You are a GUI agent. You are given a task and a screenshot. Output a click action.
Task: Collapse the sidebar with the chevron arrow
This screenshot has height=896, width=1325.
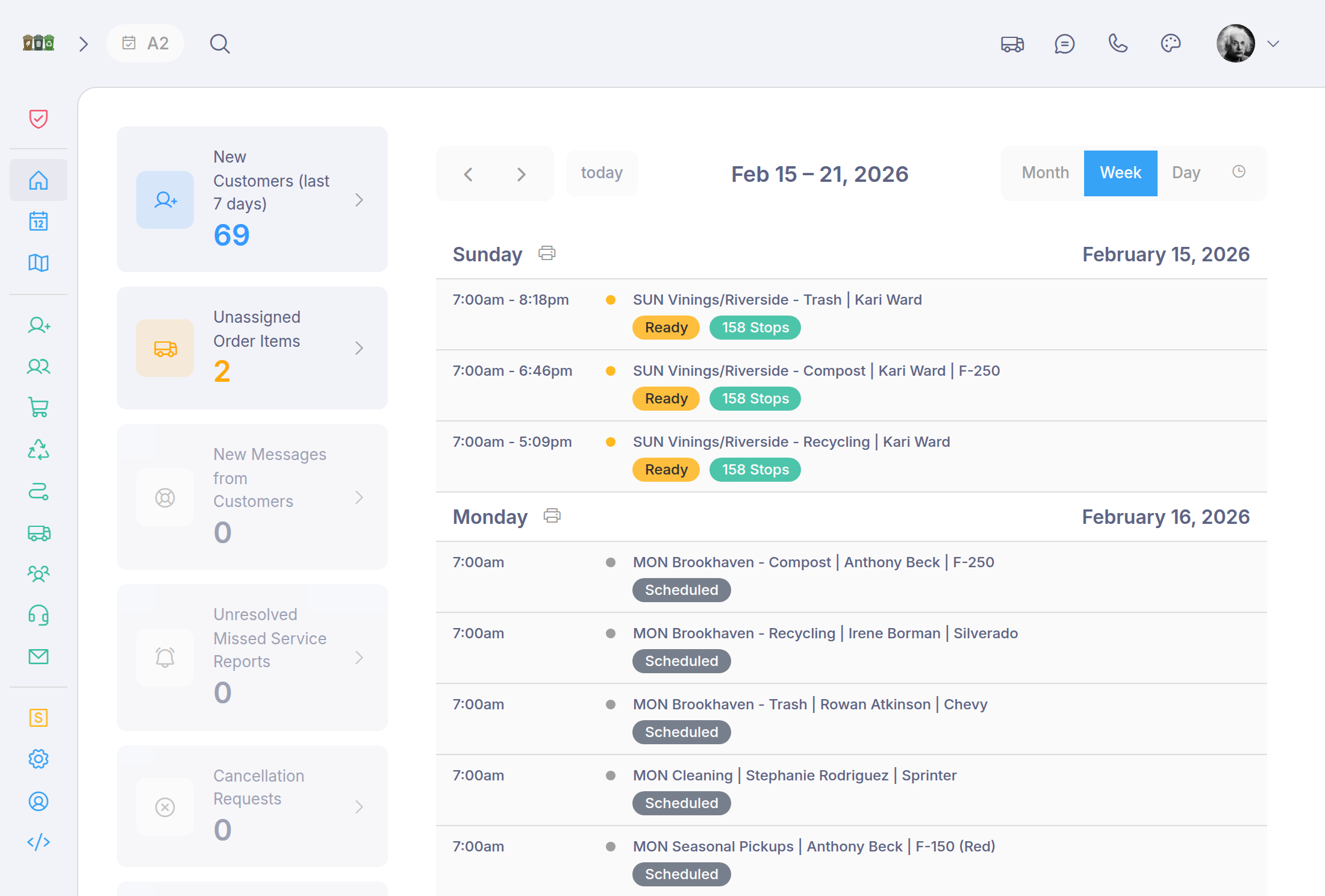point(83,43)
